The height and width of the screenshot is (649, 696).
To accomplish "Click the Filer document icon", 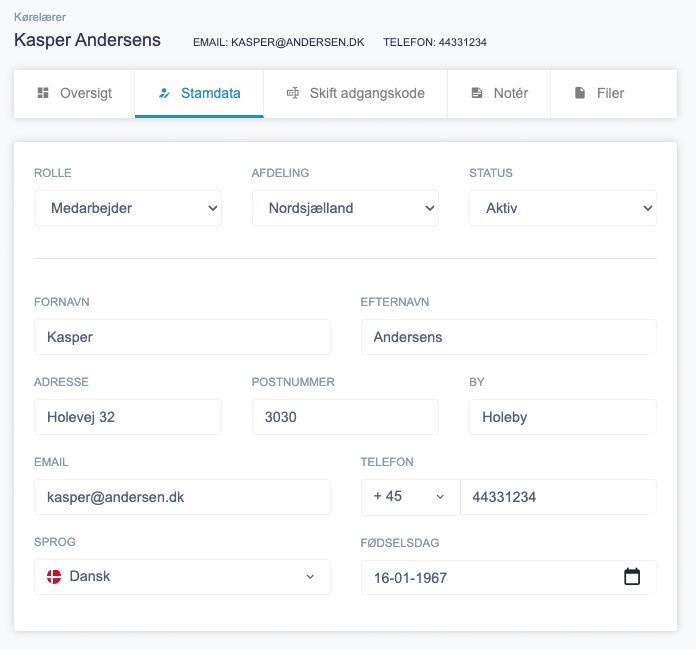I will [580, 93].
